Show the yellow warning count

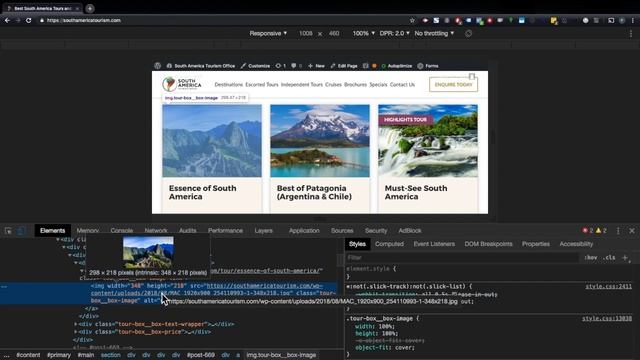pos(601,231)
